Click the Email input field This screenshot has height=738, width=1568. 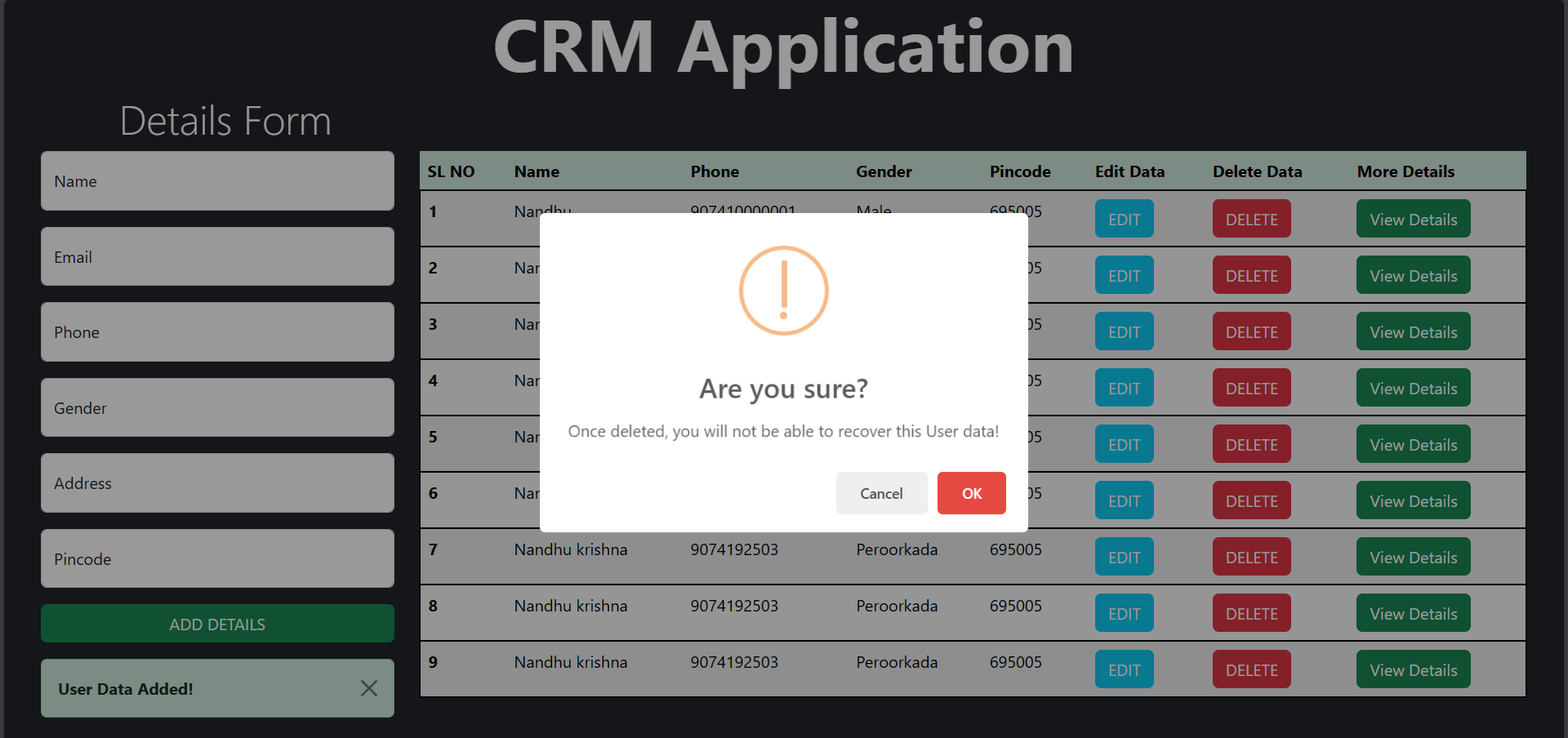[216, 256]
